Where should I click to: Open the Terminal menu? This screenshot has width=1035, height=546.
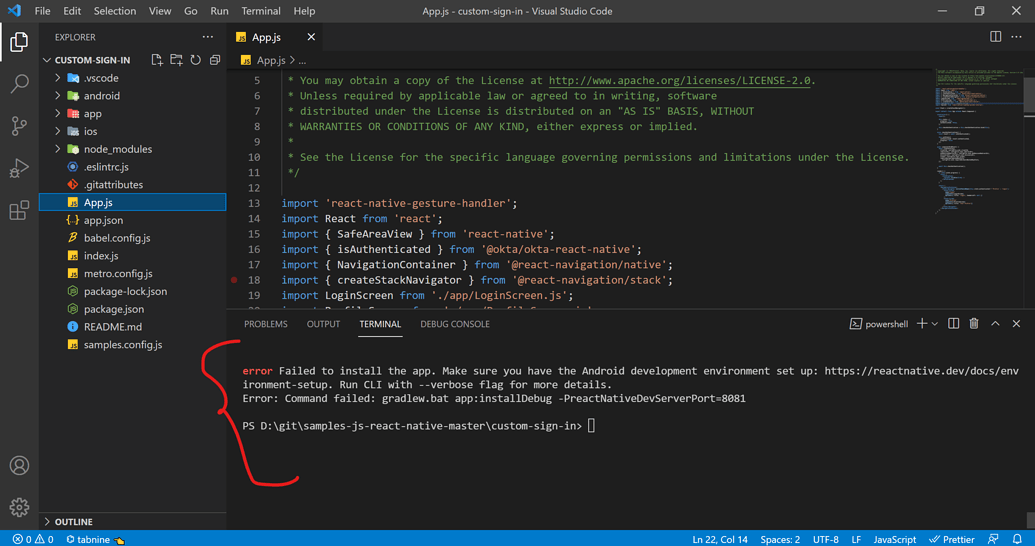261,11
